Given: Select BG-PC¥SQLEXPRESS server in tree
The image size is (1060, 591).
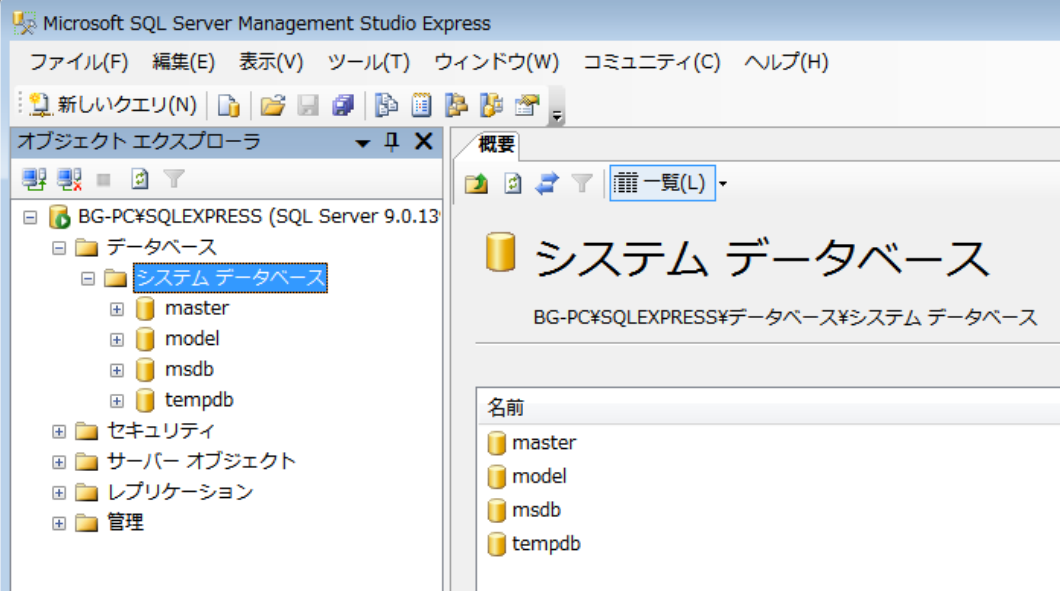Looking at the screenshot, I should 259,216.
